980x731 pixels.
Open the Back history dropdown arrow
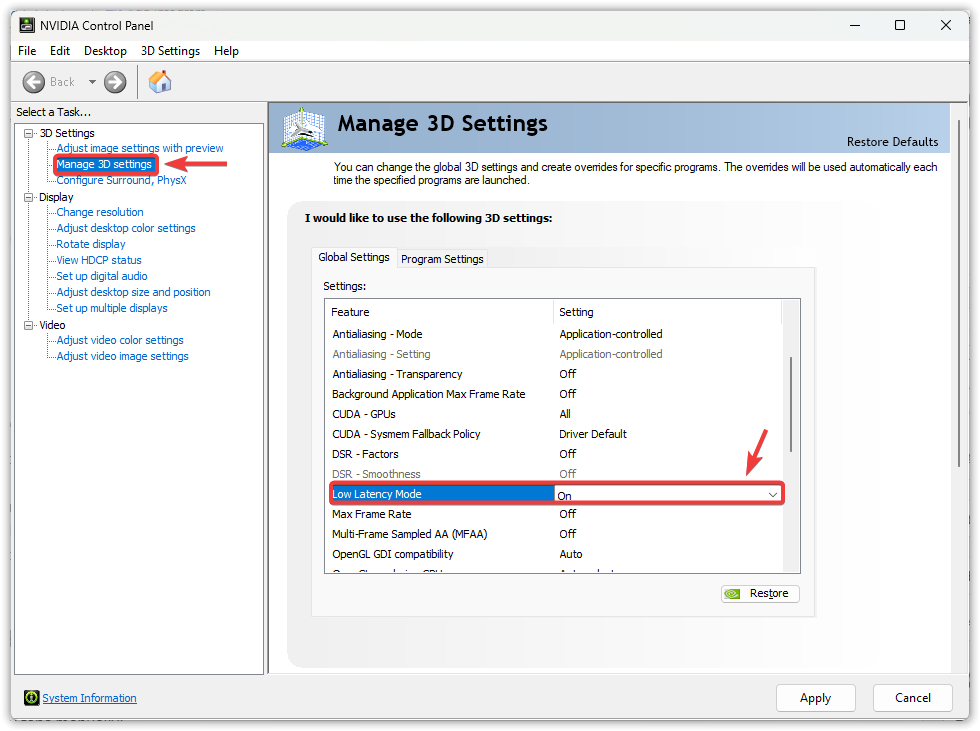(92, 82)
